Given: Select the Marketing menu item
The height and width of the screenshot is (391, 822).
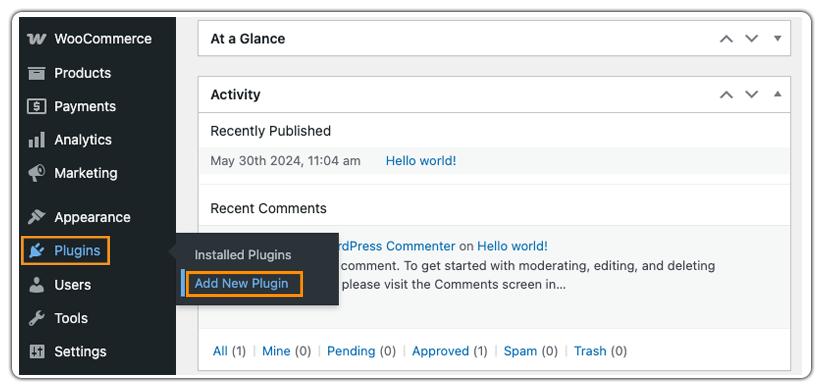Looking at the screenshot, I should tap(86, 173).
